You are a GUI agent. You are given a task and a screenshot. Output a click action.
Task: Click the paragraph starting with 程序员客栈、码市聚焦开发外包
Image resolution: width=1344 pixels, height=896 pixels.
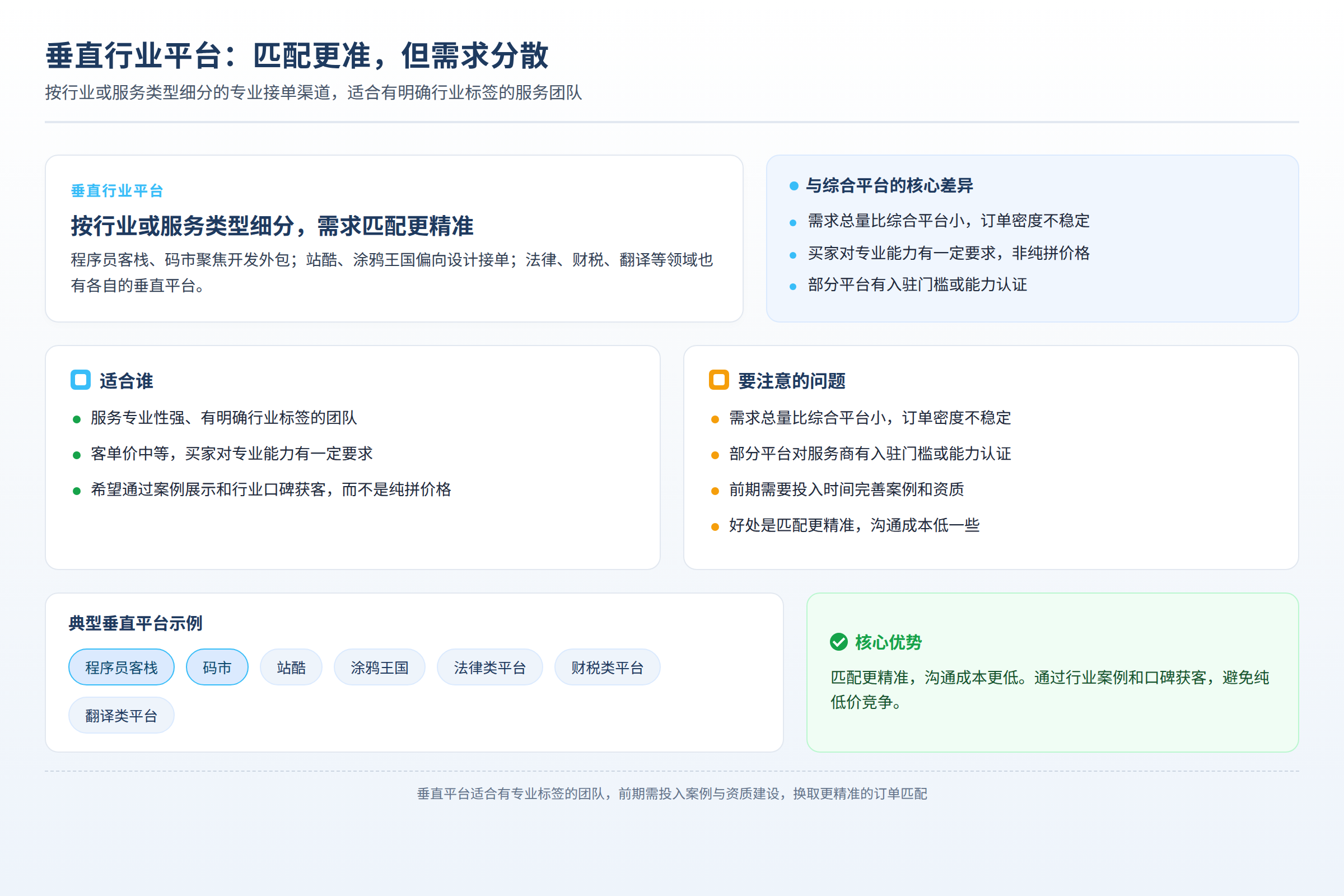(x=392, y=272)
